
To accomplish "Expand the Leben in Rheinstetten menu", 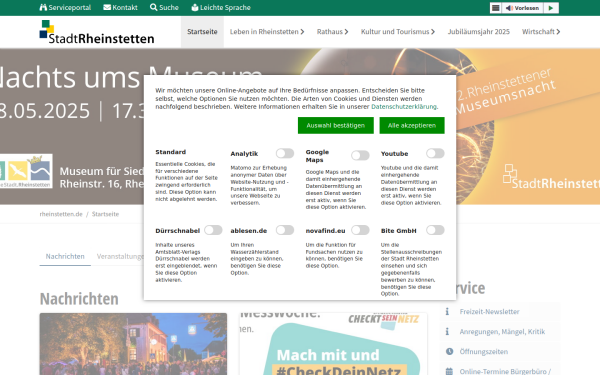I will tap(267, 32).
